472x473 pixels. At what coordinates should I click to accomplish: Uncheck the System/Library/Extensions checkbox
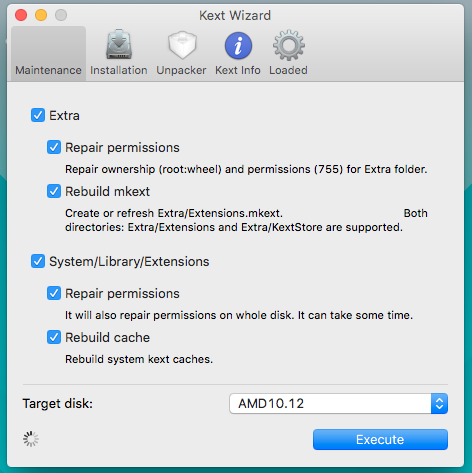click(38, 261)
